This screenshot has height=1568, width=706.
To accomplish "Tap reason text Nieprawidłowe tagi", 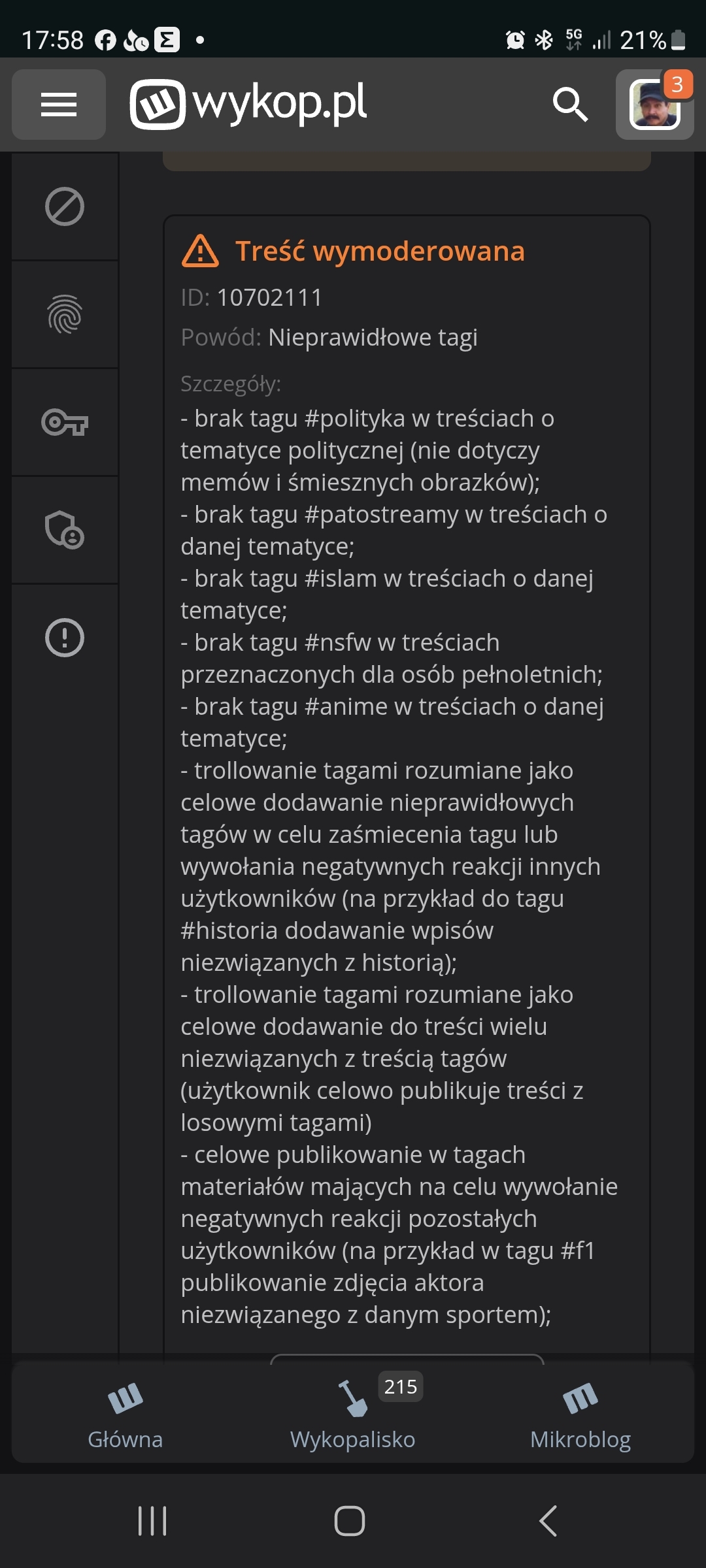I will [373, 338].
